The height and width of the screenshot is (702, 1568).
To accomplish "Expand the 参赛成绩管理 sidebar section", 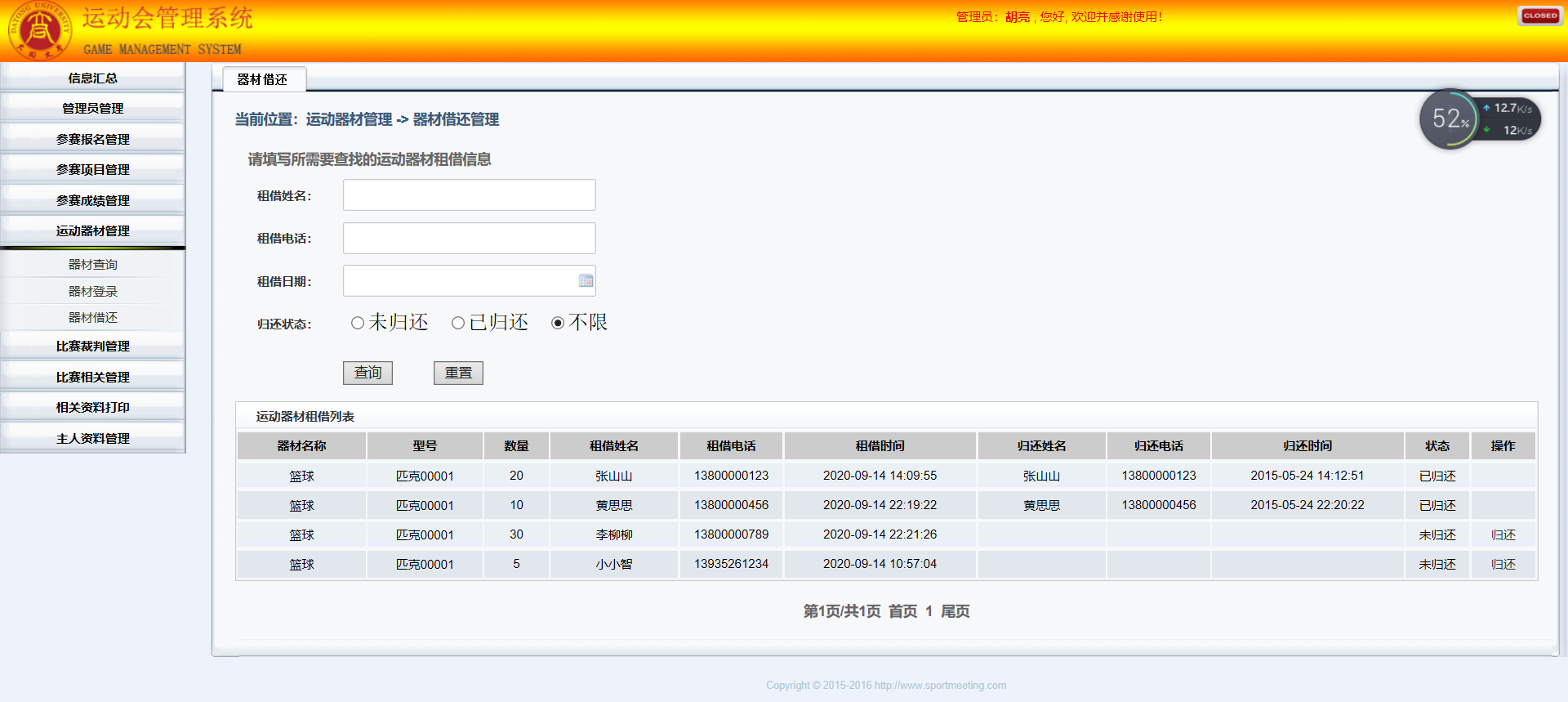I will (x=92, y=200).
